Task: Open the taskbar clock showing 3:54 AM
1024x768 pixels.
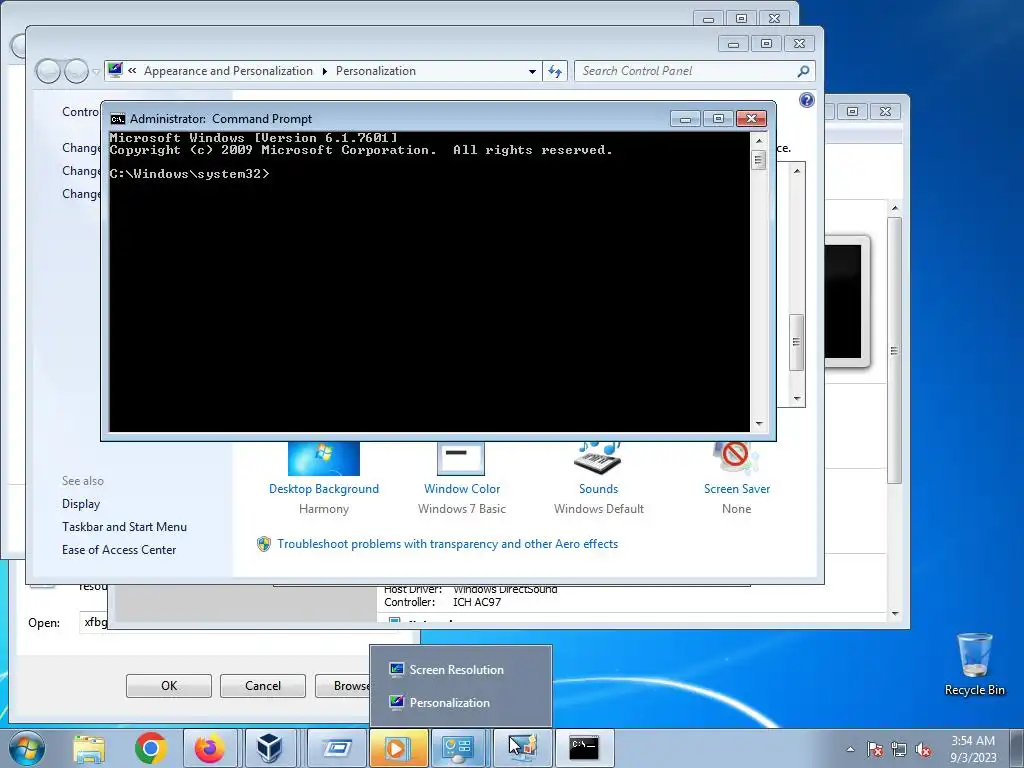Action: (973, 748)
